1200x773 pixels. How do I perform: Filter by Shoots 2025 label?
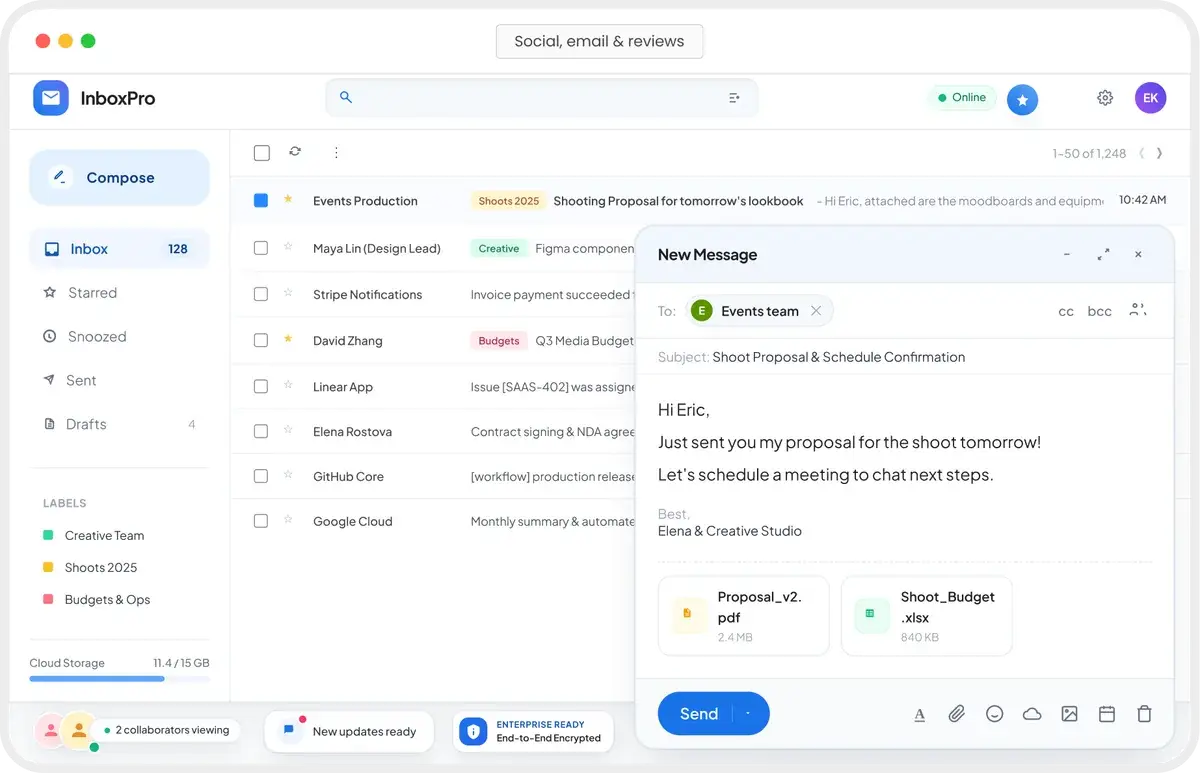point(90,568)
